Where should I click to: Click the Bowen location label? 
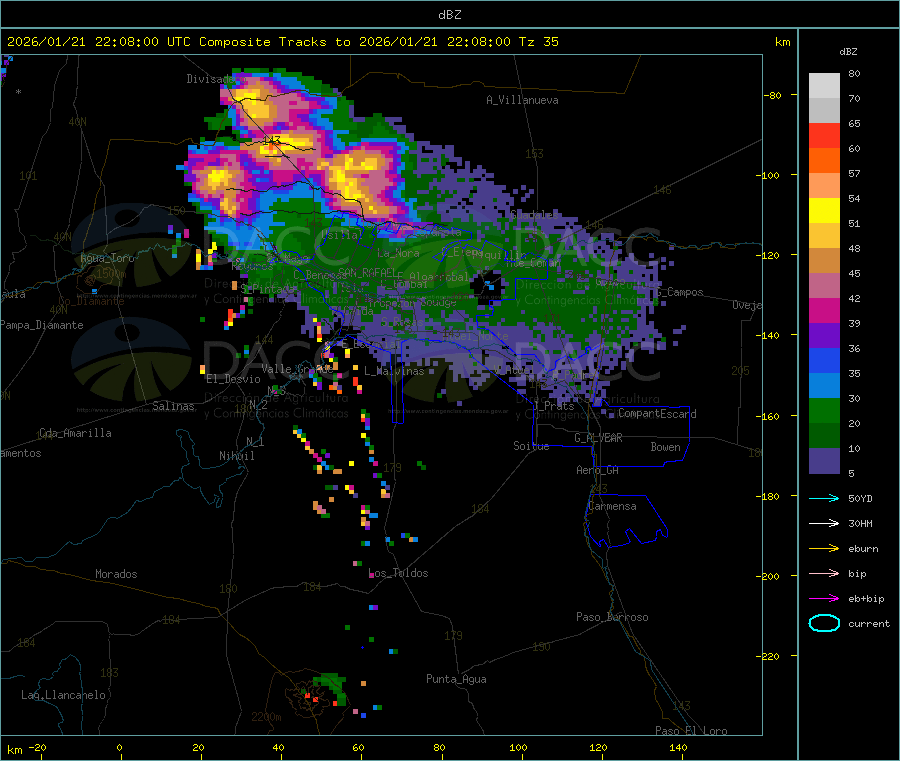(x=665, y=447)
